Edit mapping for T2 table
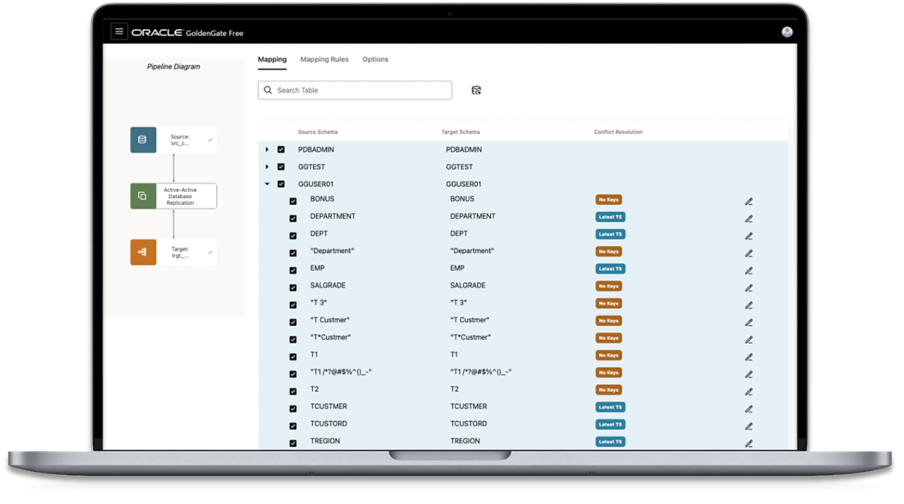Viewport: 904px width, 504px height. click(x=748, y=392)
